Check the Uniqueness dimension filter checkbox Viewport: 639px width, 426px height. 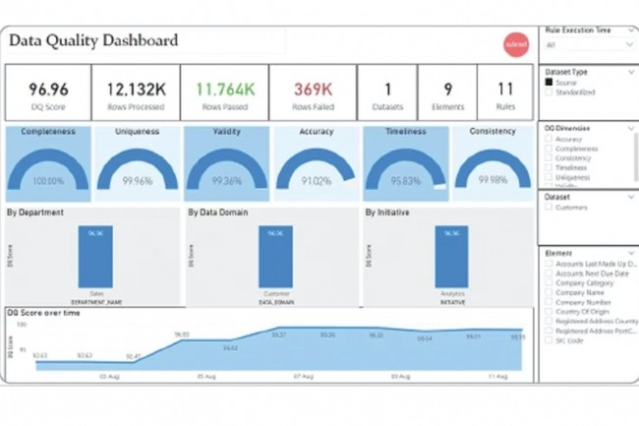pos(549,177)
